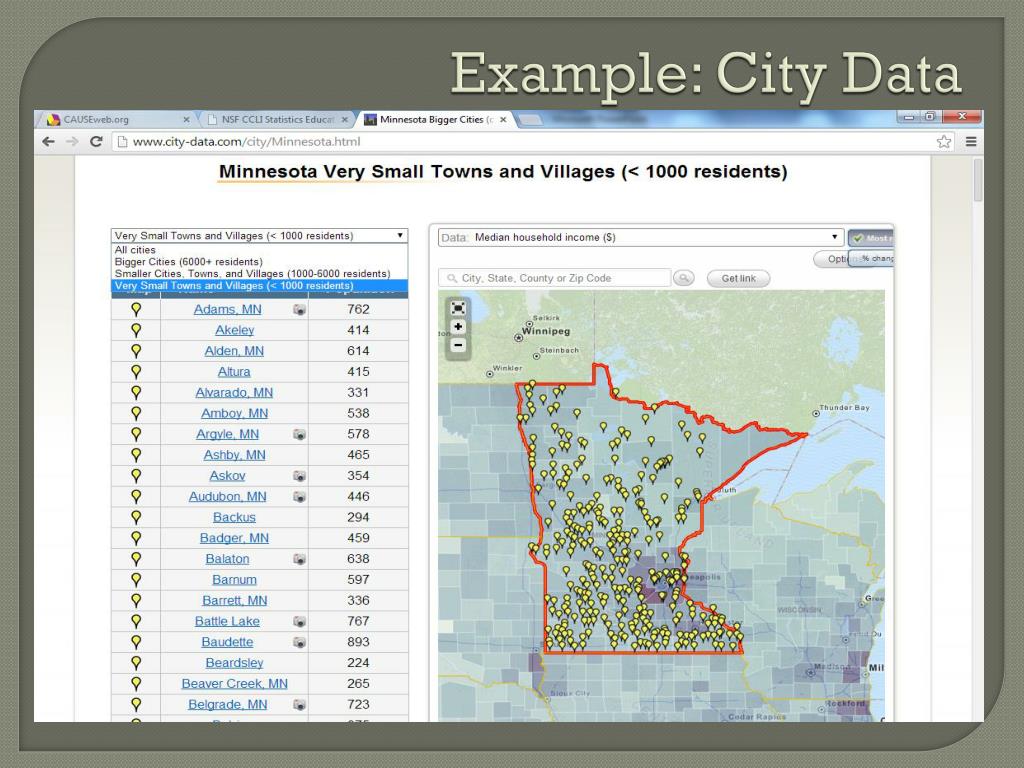Bookmark this page with the star icon
The image size is (1024, 768).
pyautogui.click(x=944, y=142)
